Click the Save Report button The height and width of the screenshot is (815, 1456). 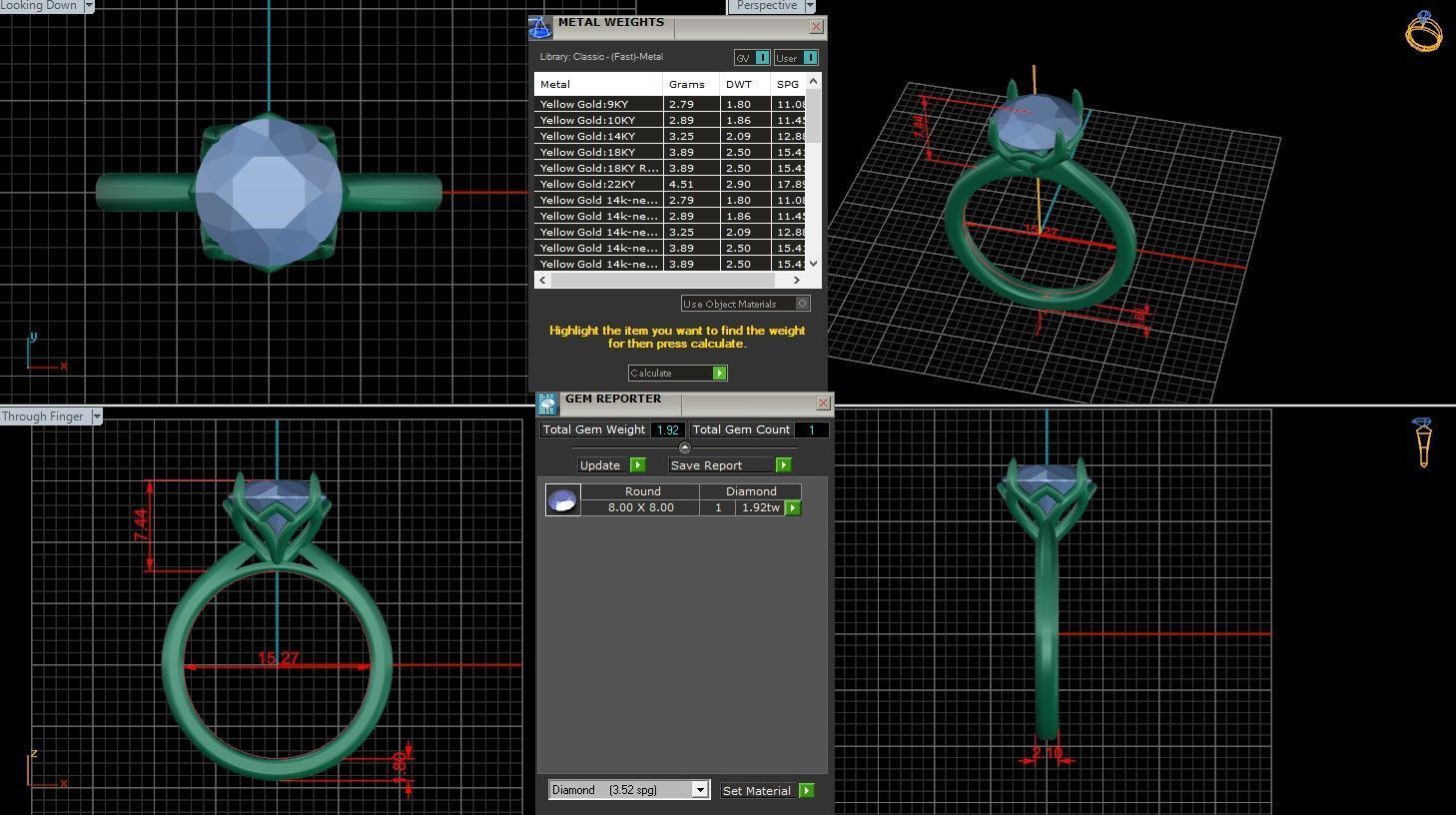[x=729, y=465]
